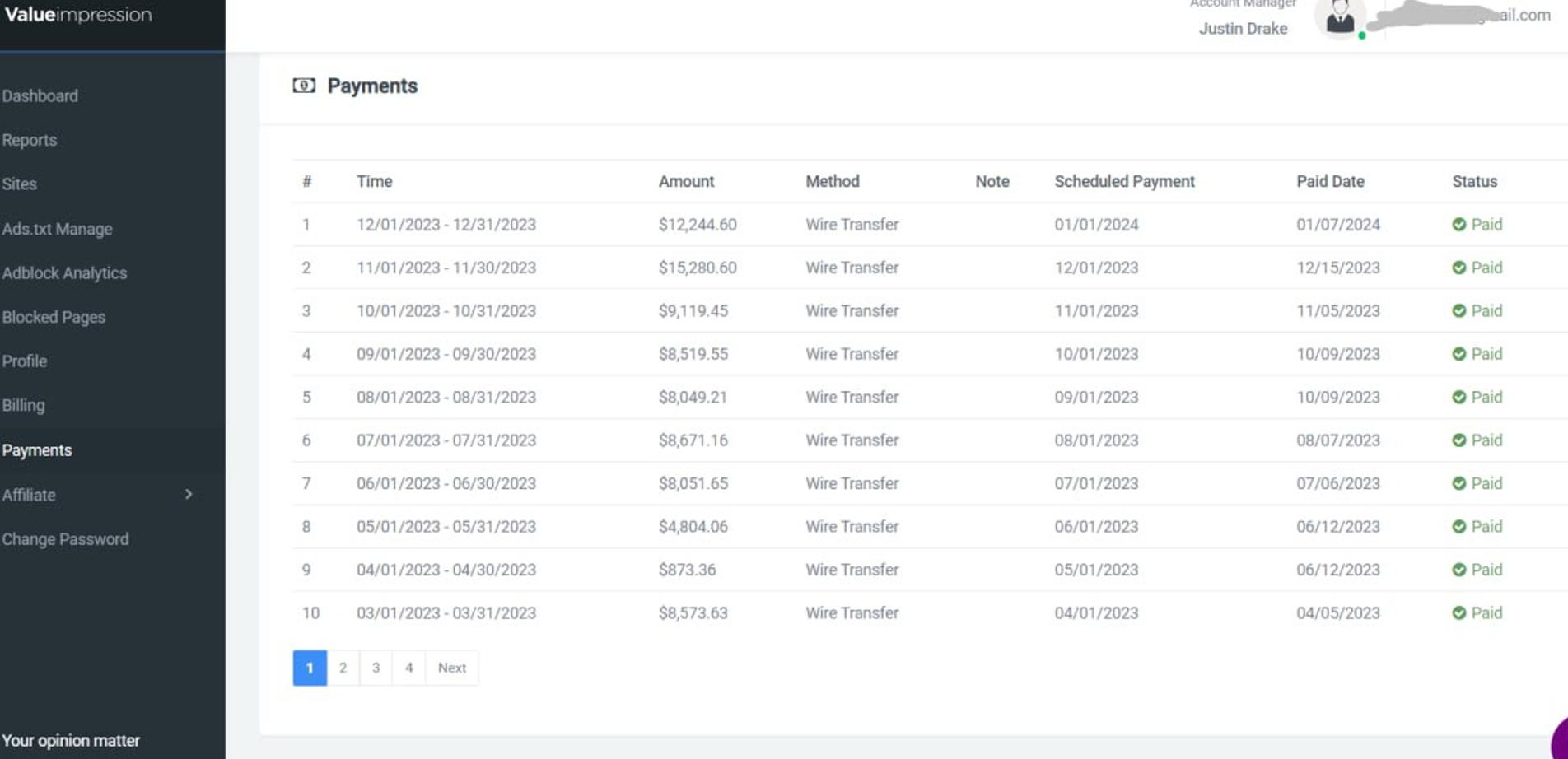This screenshot has width=1568, height=759.
Task: Open the Billing section
Action: tap(24, 405)
